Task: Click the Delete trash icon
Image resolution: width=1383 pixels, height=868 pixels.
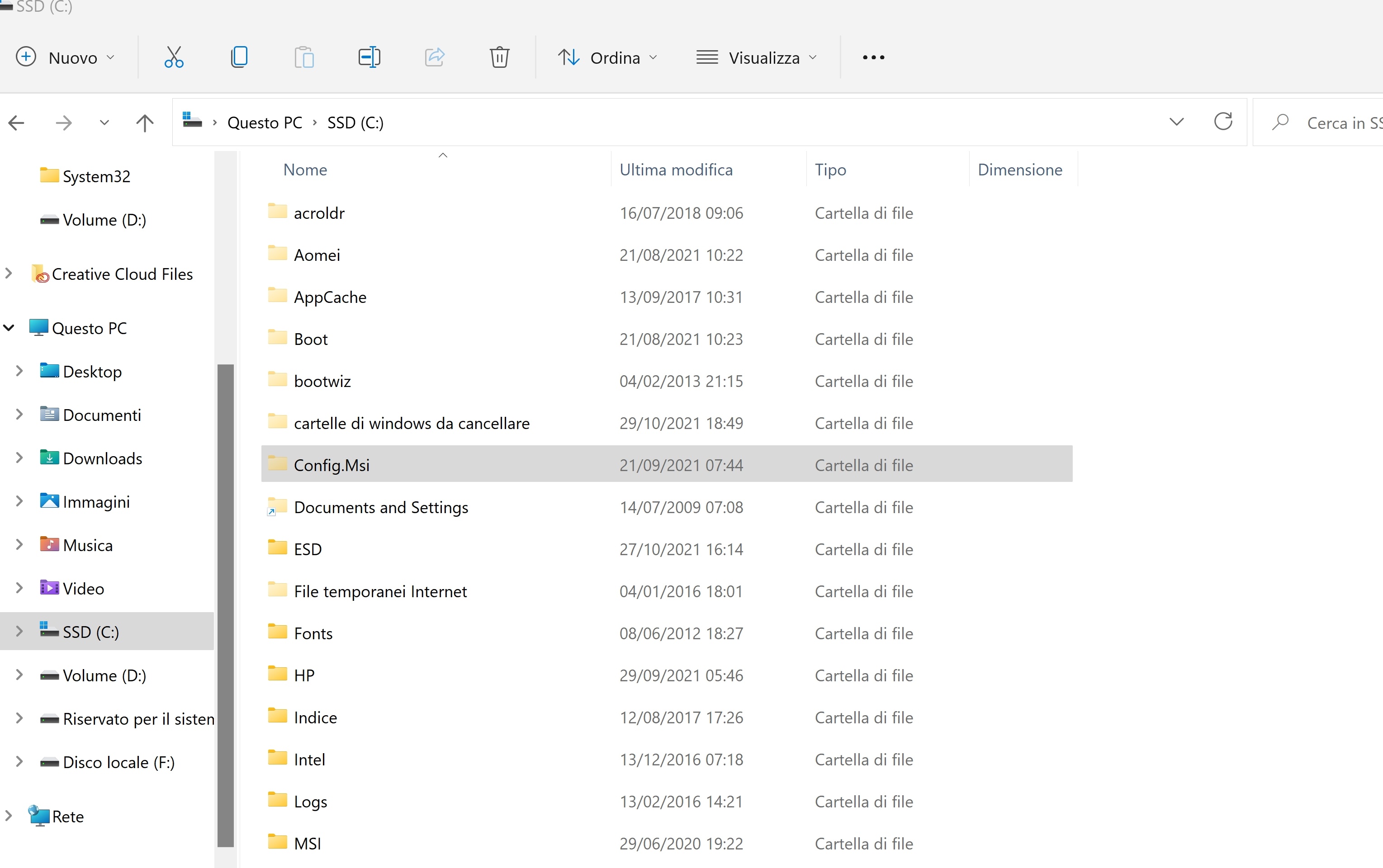Action: [x=499, y=57]
